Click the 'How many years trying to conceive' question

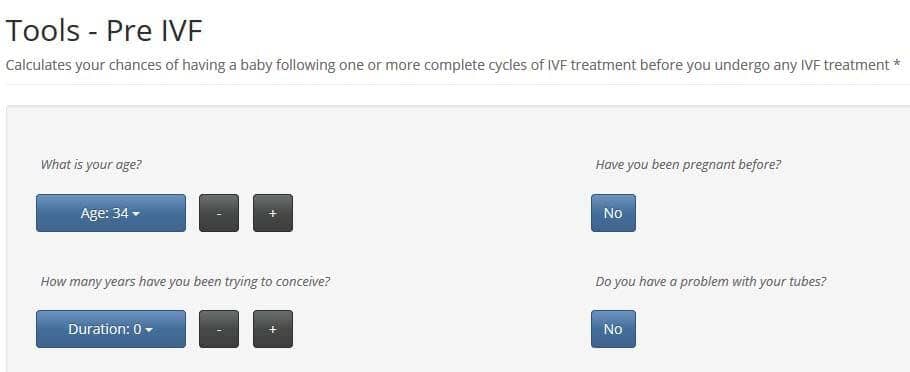pyautogui.click(x=185, y=281)
